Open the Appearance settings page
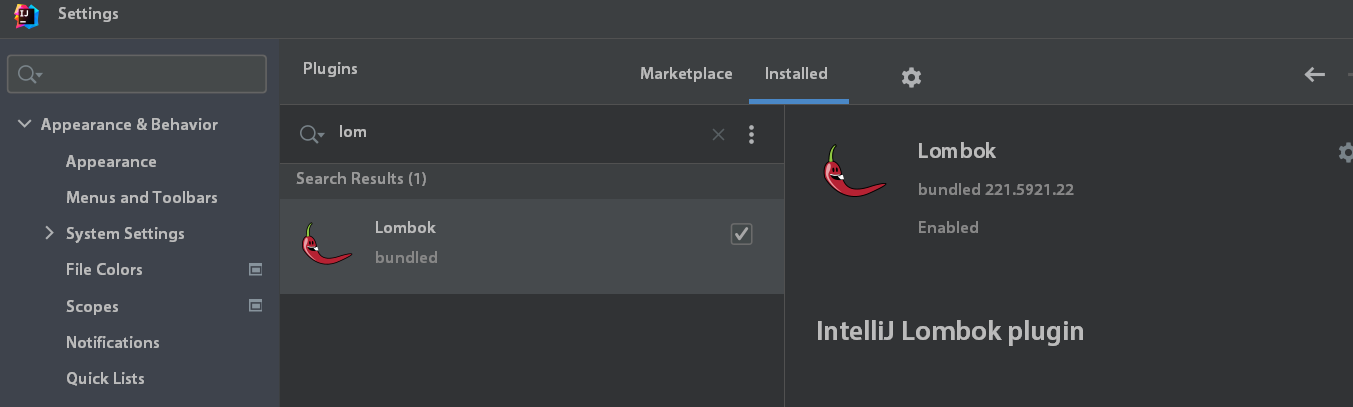Viewport: 1353px width, 407px height. pos(111,161)
